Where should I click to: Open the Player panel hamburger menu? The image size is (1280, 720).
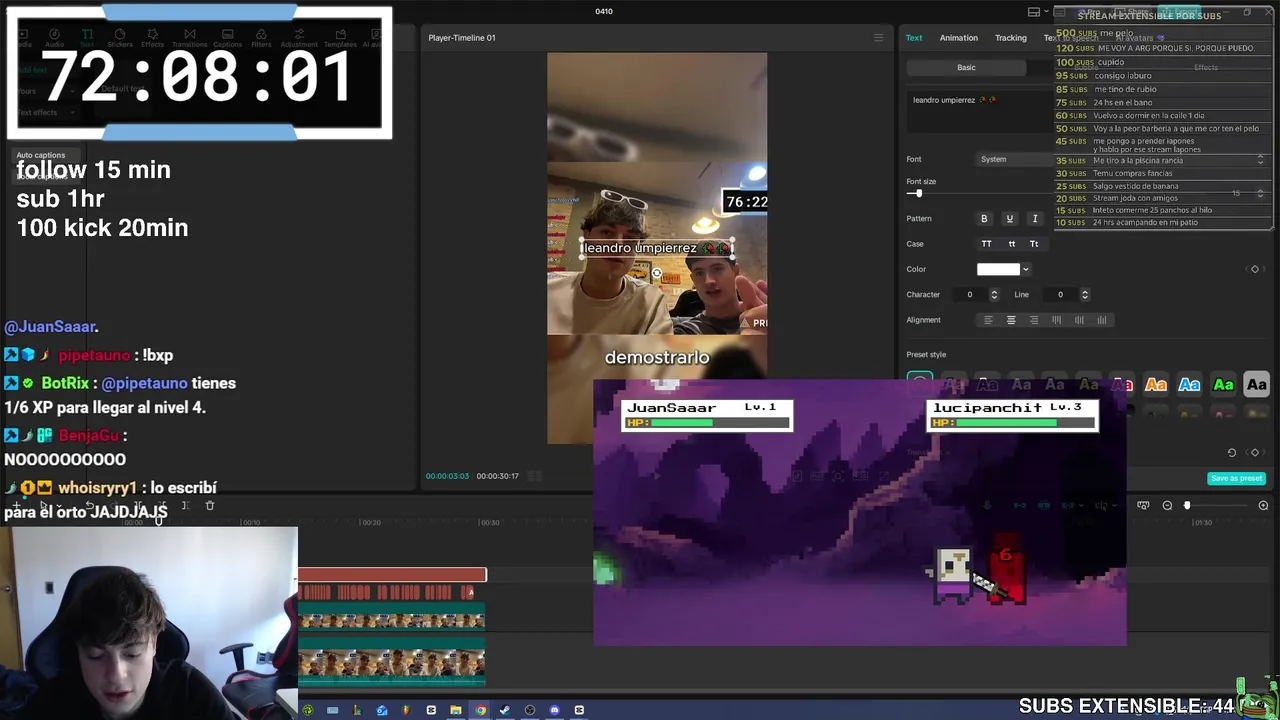coord(879,38)
